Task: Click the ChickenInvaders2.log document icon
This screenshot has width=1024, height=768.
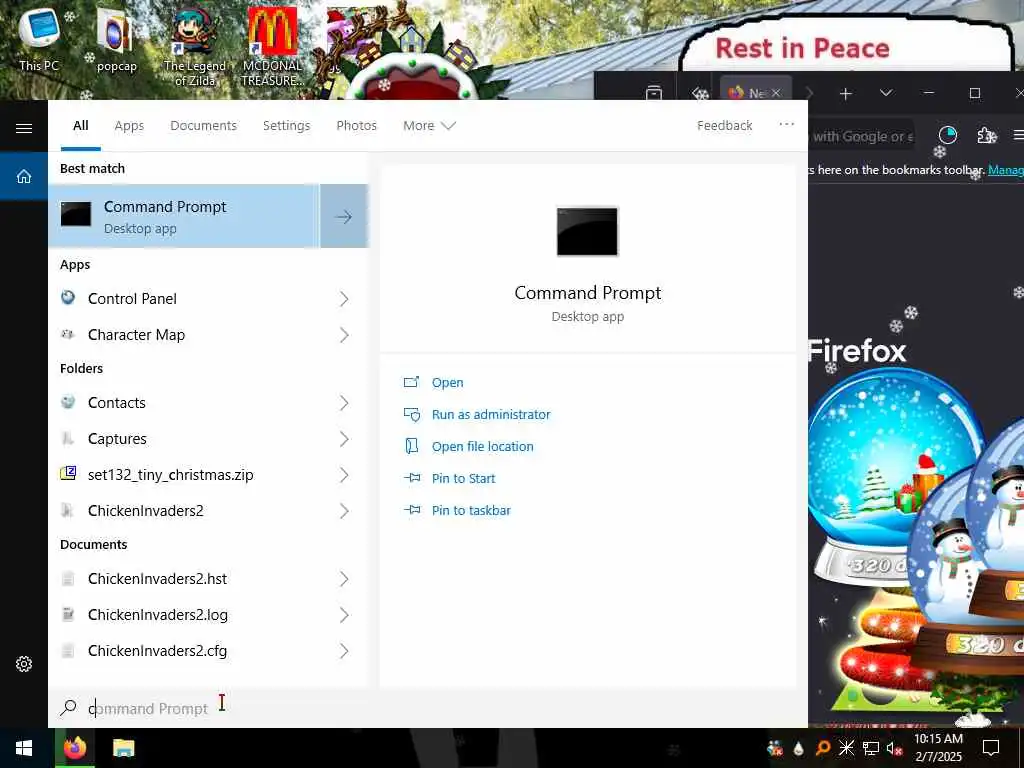Action: coord(68,614)
